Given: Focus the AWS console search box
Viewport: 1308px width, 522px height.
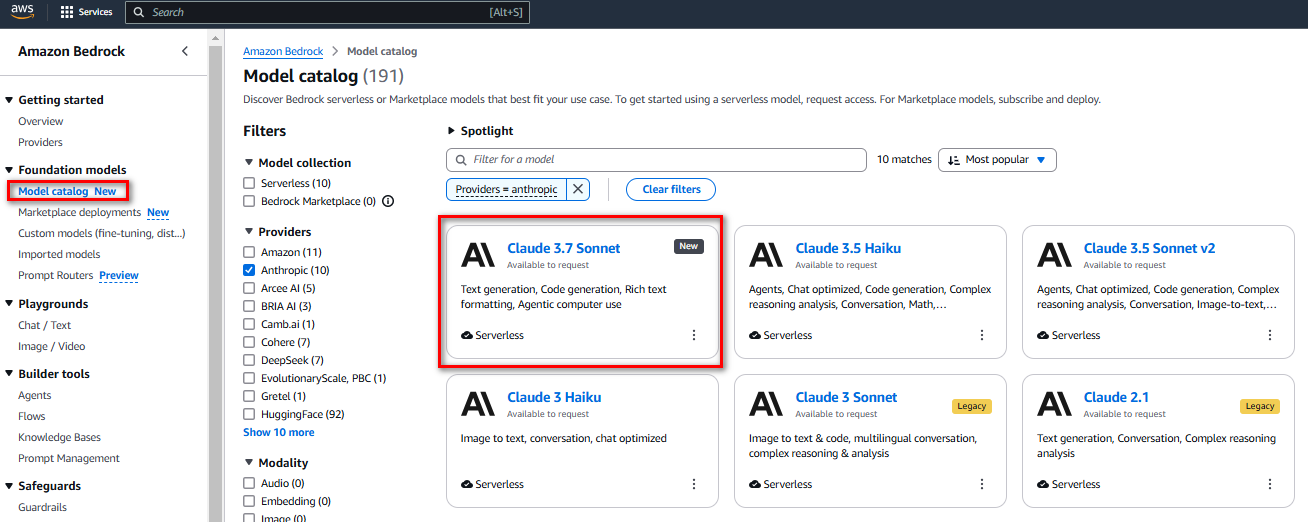Looking at the screenshot, I should [327, 12].
